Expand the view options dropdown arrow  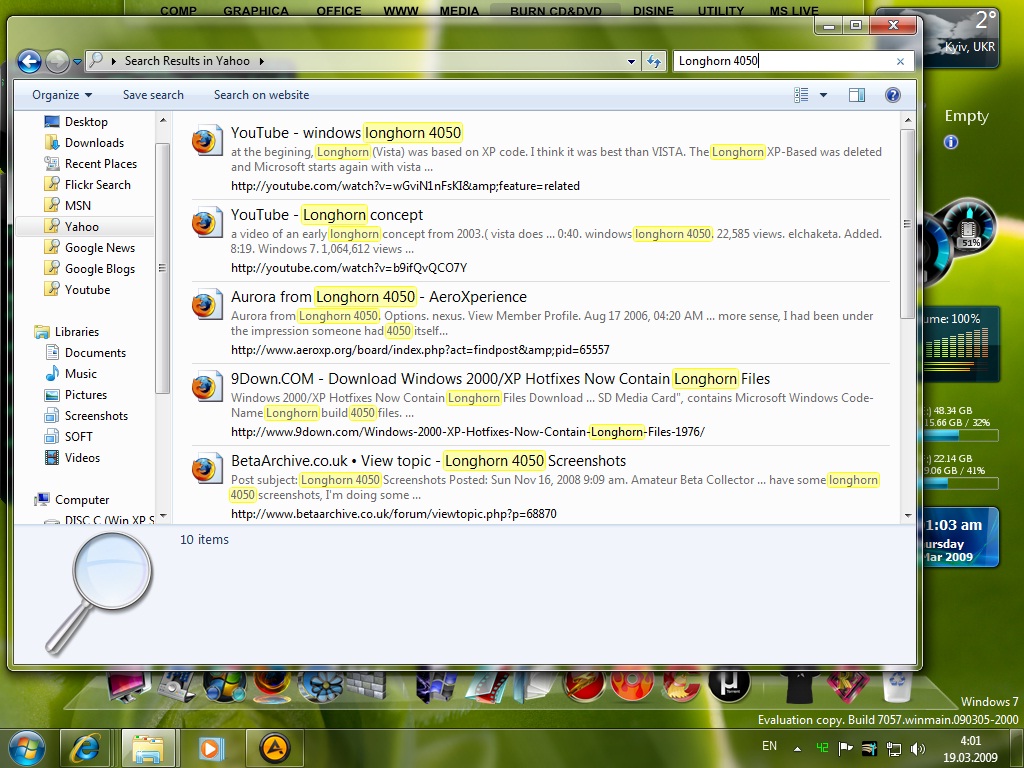click(x=824, y=95)
